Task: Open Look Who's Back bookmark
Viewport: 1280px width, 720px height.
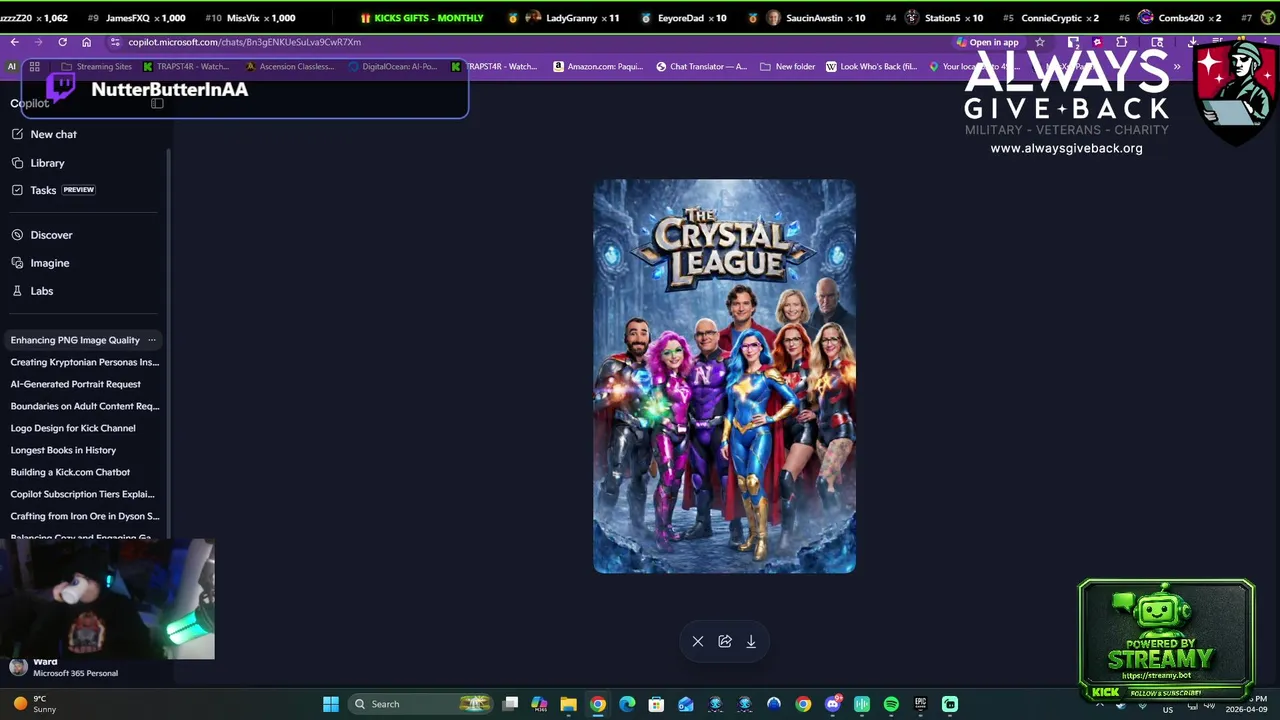Action: click(871, 67)
